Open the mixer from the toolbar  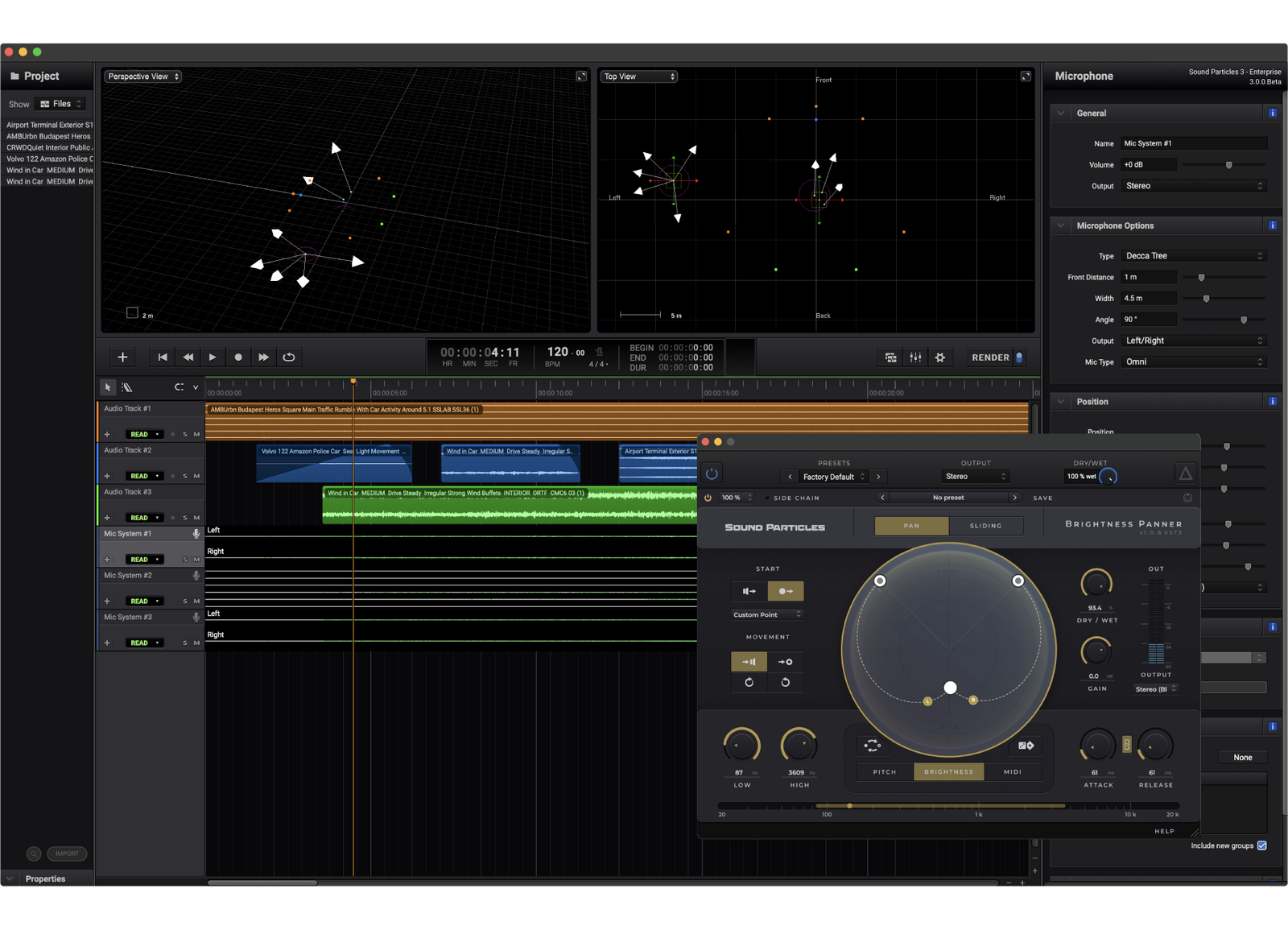coord(915,358)
